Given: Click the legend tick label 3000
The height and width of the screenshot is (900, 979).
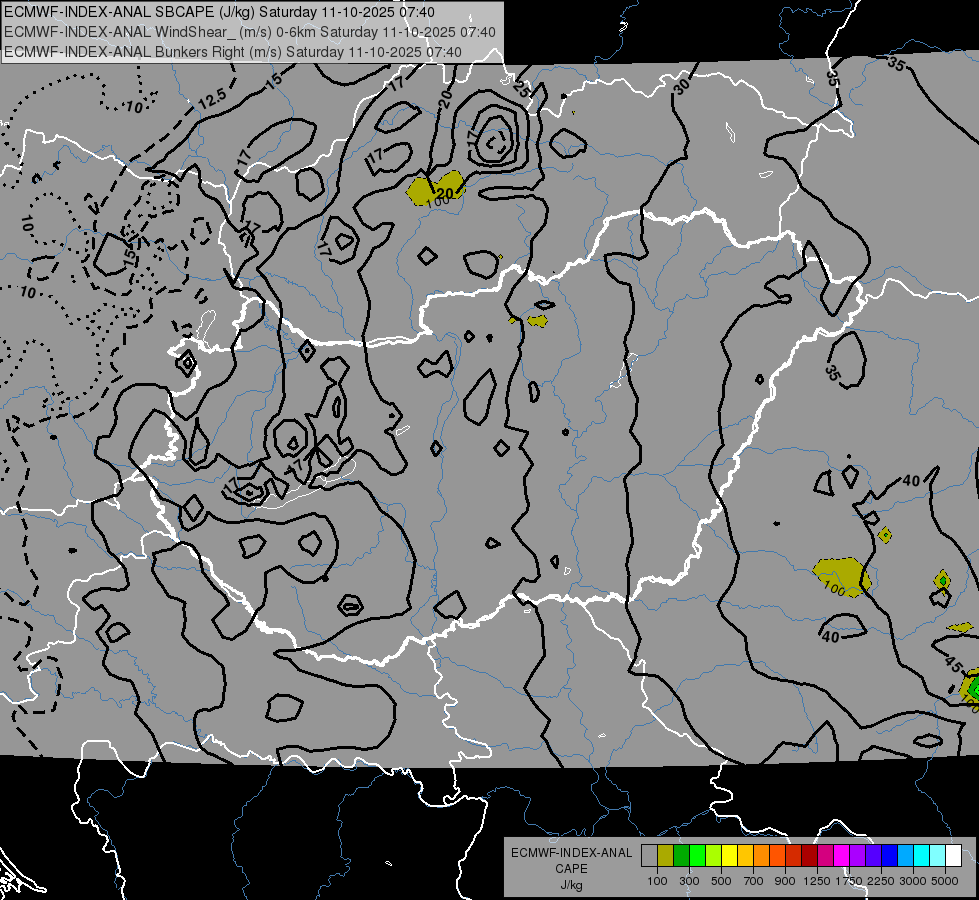Looking at the screenshot, I should [913, 881].
